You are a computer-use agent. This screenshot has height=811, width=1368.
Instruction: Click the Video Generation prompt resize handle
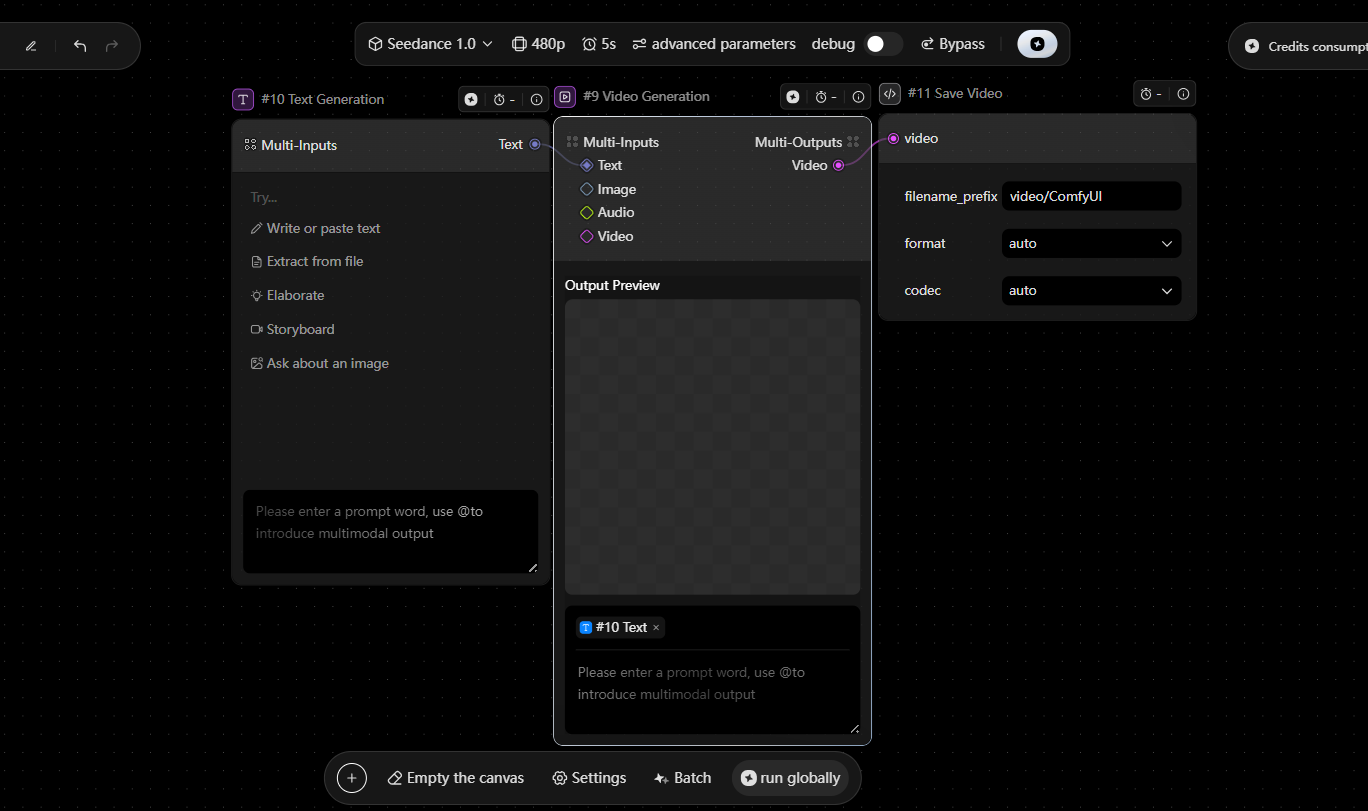[x=854, y=728]
